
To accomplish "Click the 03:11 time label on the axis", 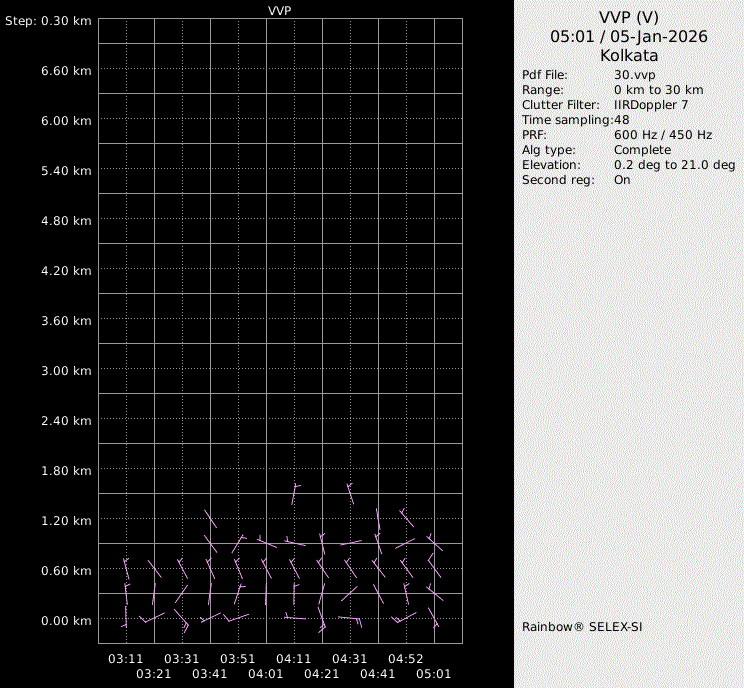I will click(x=126, y=660).
